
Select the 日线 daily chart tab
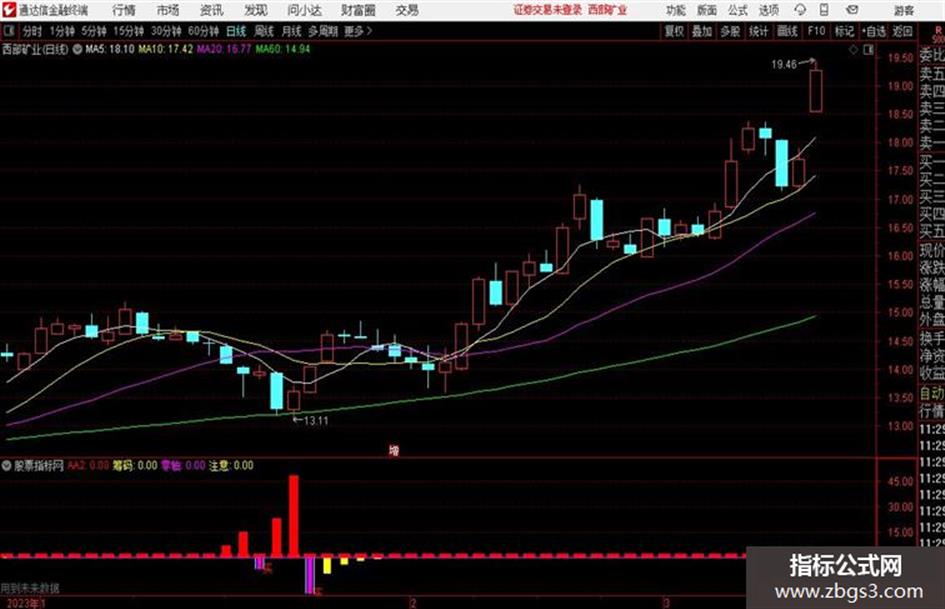pyautogui.click(x=236, y=31)
